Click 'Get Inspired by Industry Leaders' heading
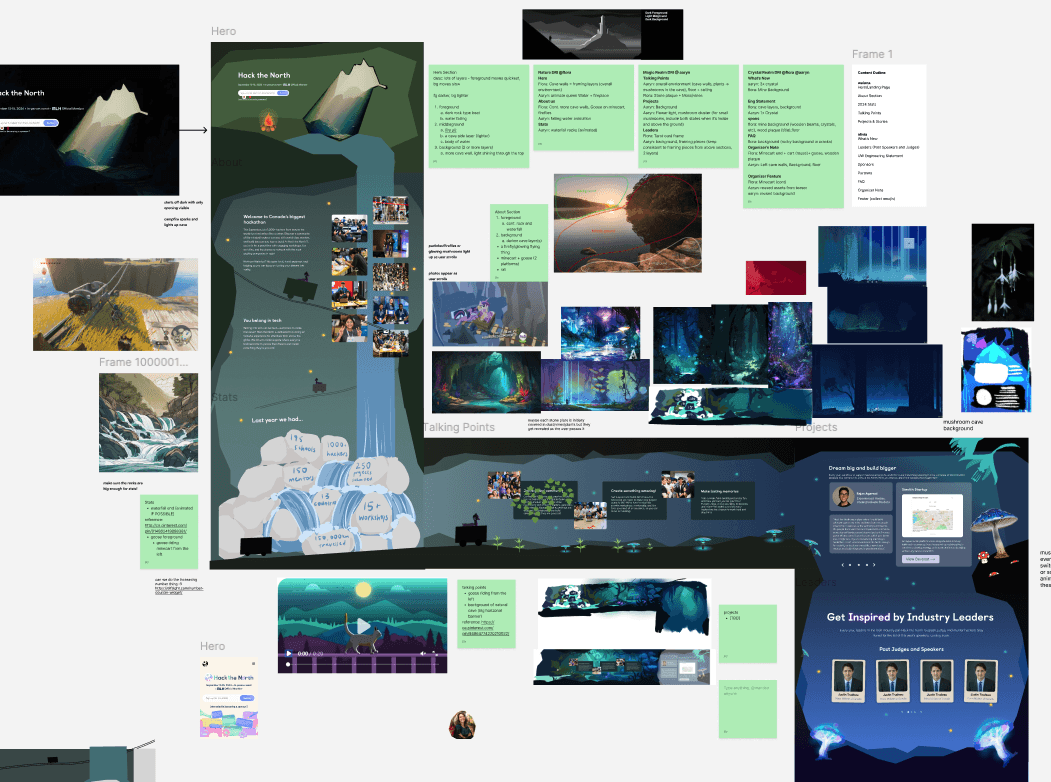Screen dimensions: 1051x782 point(910,617)
